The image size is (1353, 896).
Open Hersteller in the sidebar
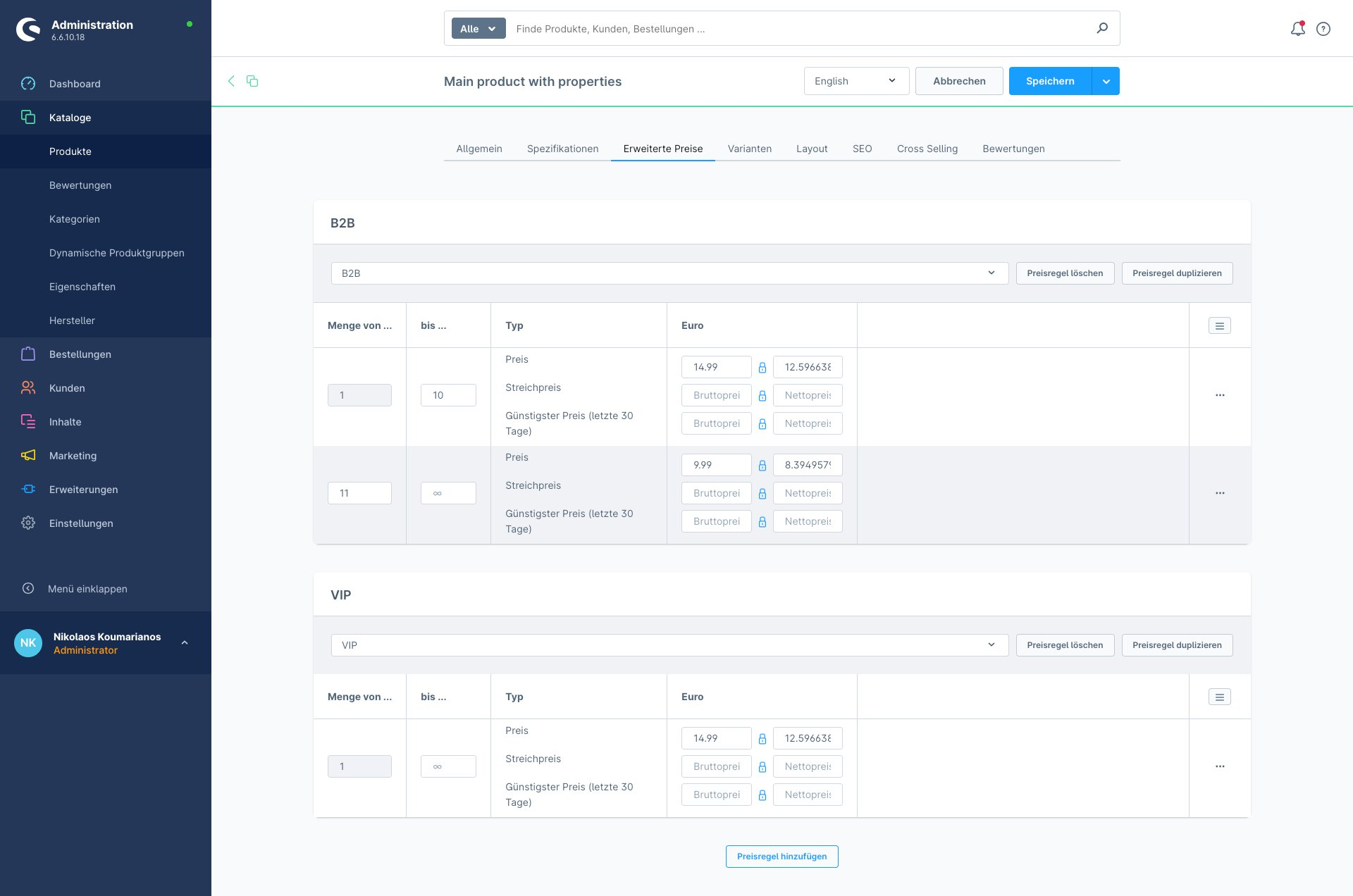click(106, 321)
